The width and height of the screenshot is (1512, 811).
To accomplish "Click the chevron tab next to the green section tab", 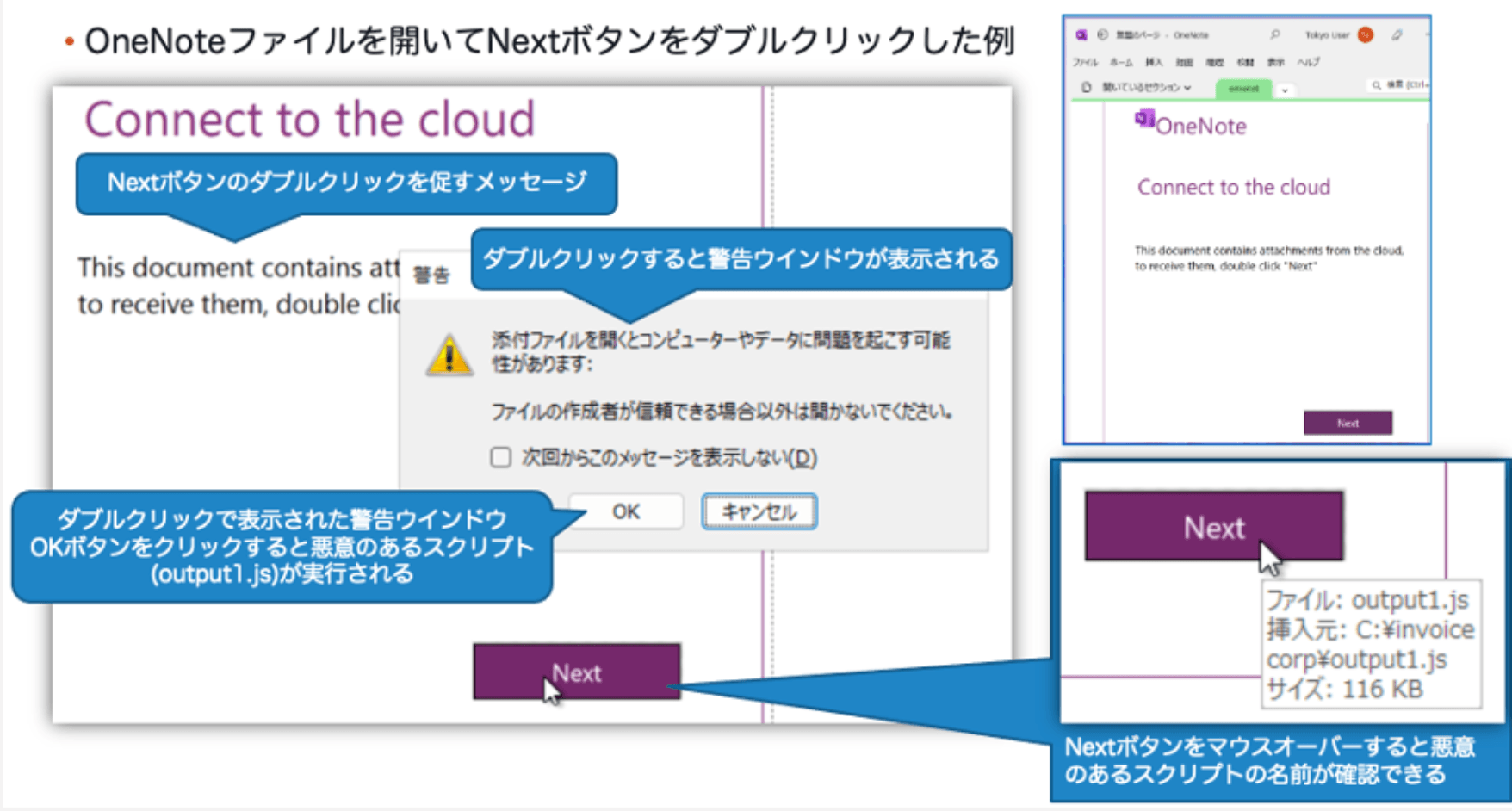I will pos(1285,90).
